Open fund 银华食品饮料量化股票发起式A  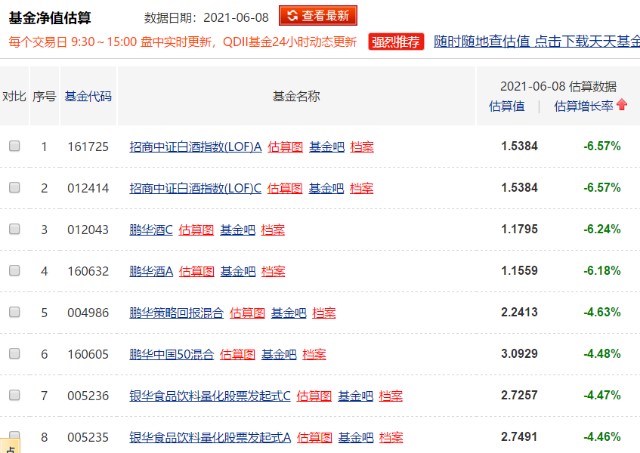point(210,437)
